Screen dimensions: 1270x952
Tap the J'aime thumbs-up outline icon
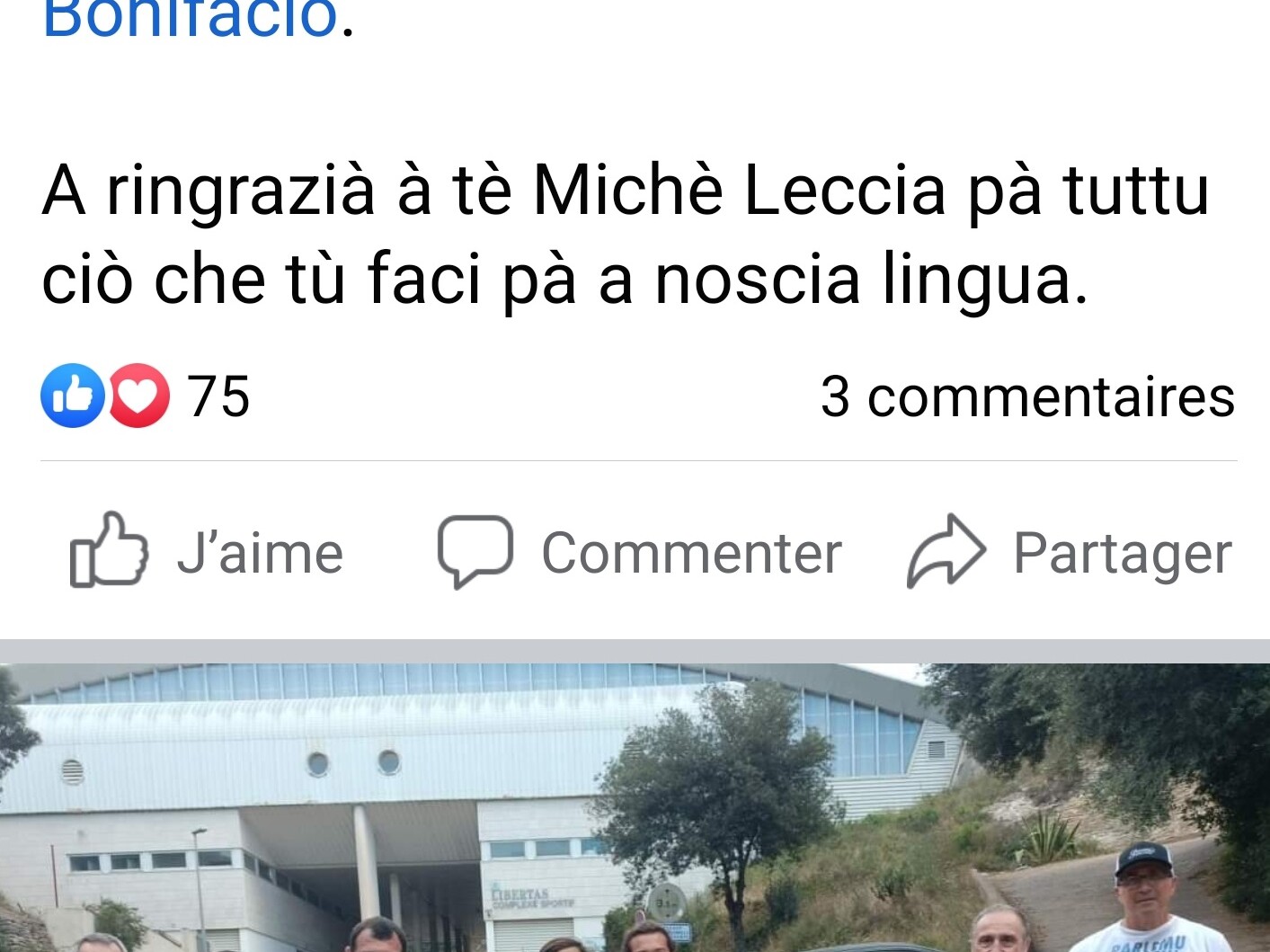[109, 550]
